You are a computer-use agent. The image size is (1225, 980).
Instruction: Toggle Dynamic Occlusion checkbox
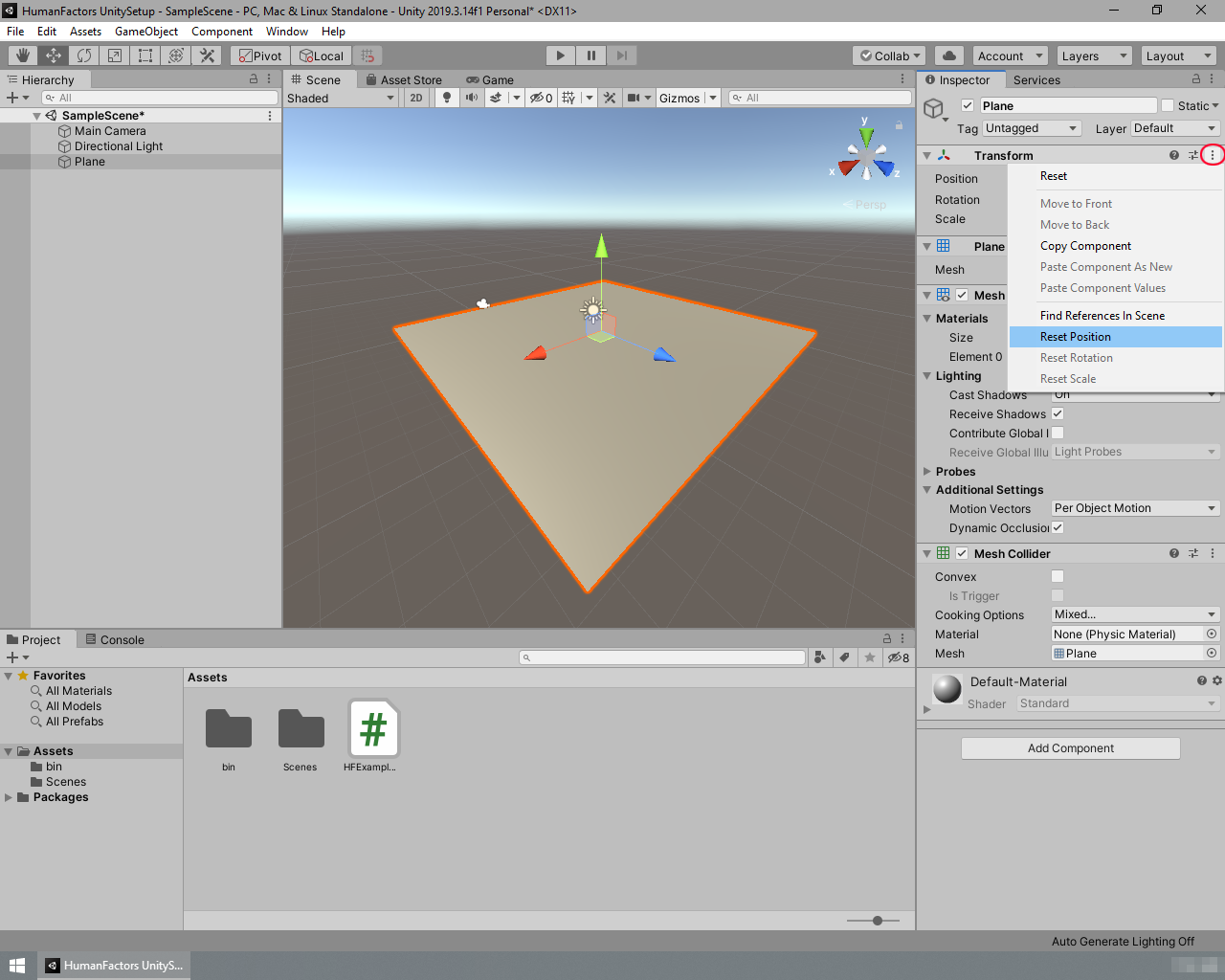coord(1058,527)
